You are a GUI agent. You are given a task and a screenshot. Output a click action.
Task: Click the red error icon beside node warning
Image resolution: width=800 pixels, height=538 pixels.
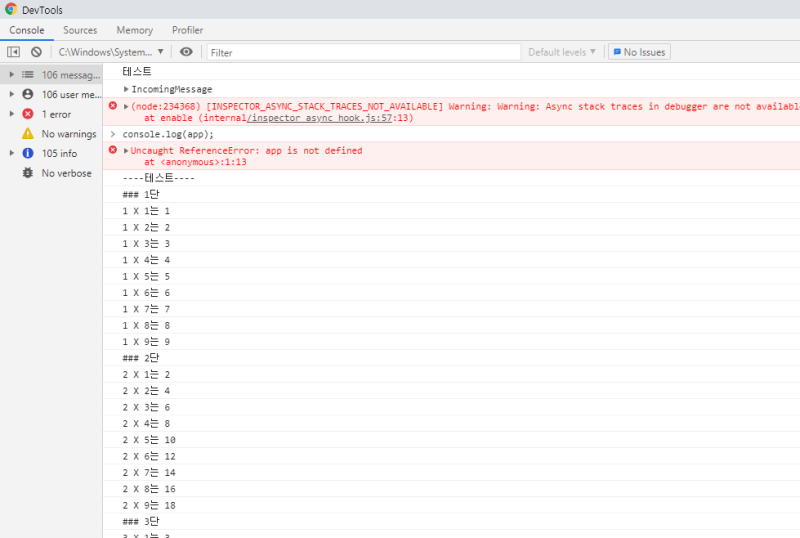point(113,106)
